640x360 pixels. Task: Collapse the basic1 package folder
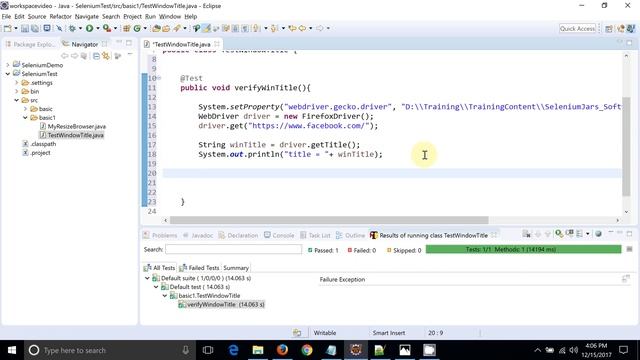[25, 118]
